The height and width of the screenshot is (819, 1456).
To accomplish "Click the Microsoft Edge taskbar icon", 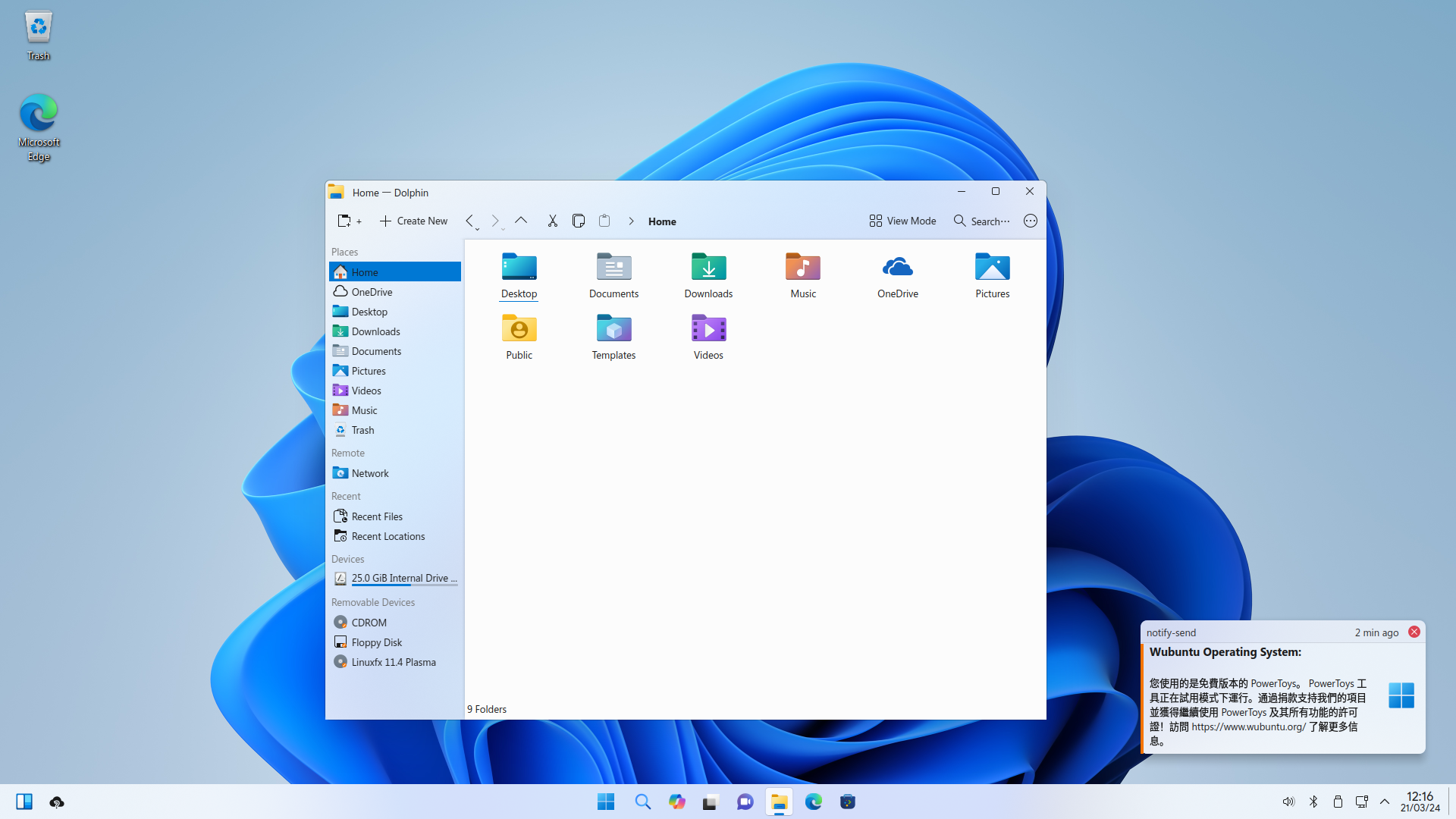I will click(813, 802).
